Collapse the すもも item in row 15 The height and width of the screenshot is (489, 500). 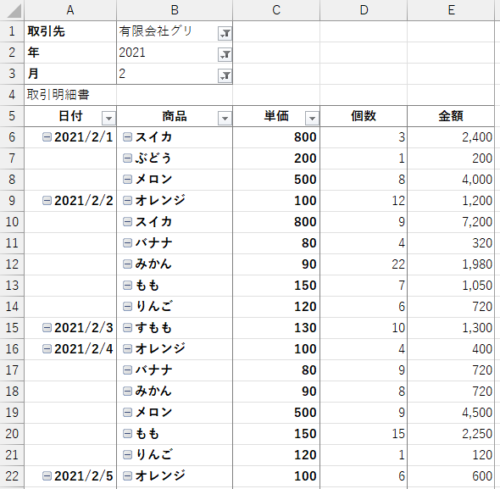click(128, 328)
